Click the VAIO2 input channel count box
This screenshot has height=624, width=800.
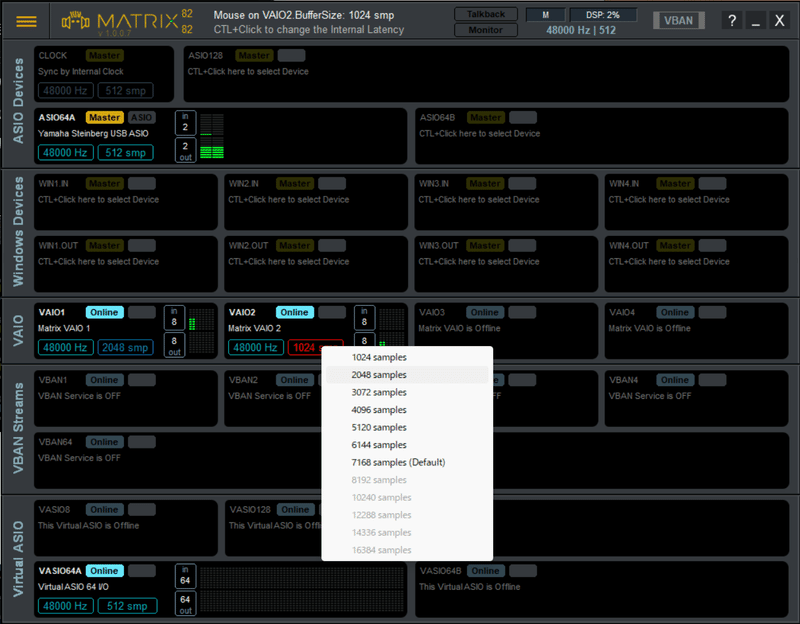364,317
